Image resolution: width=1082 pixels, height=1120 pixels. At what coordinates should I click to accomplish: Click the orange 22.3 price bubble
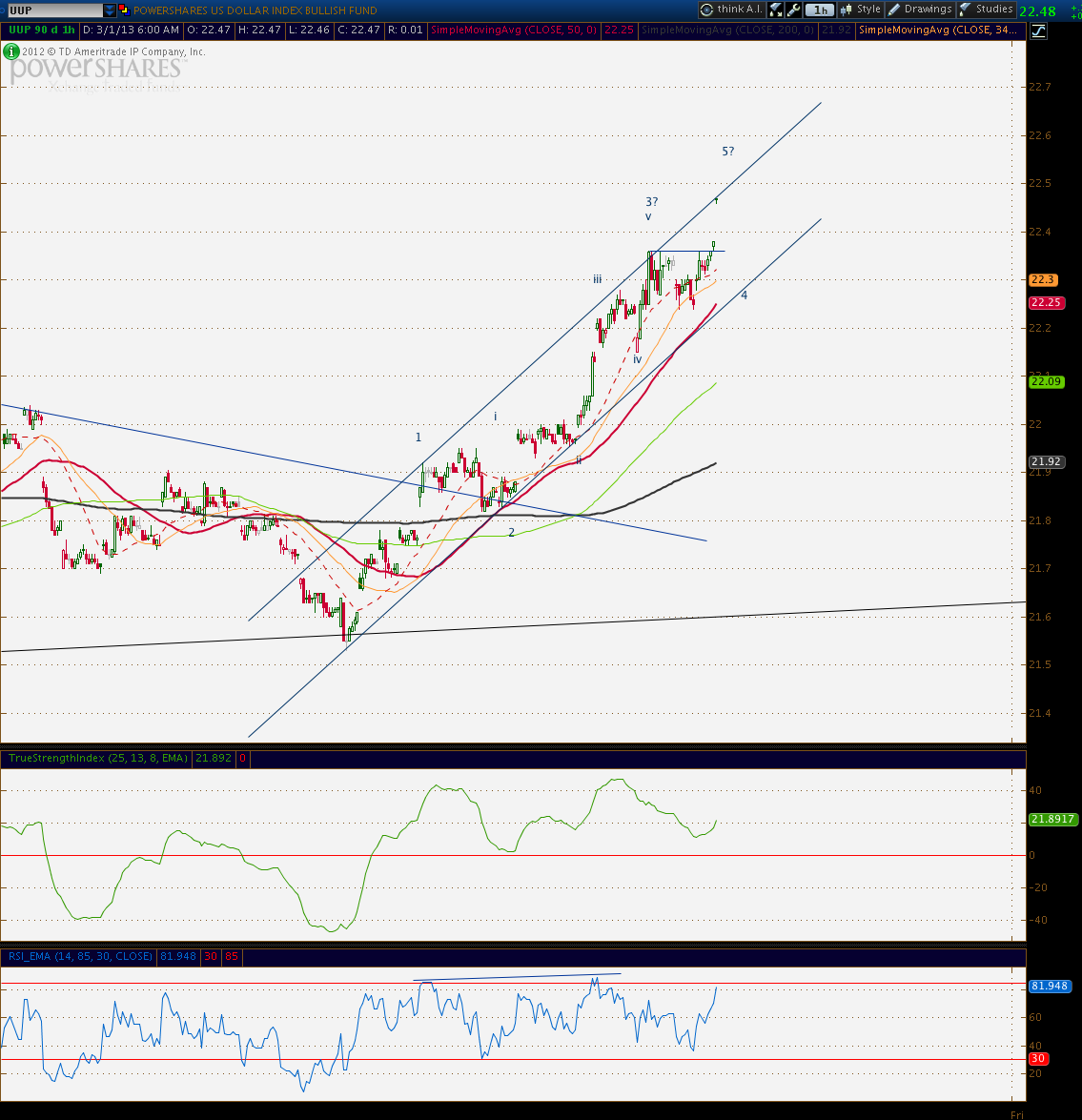(1043, 280)
